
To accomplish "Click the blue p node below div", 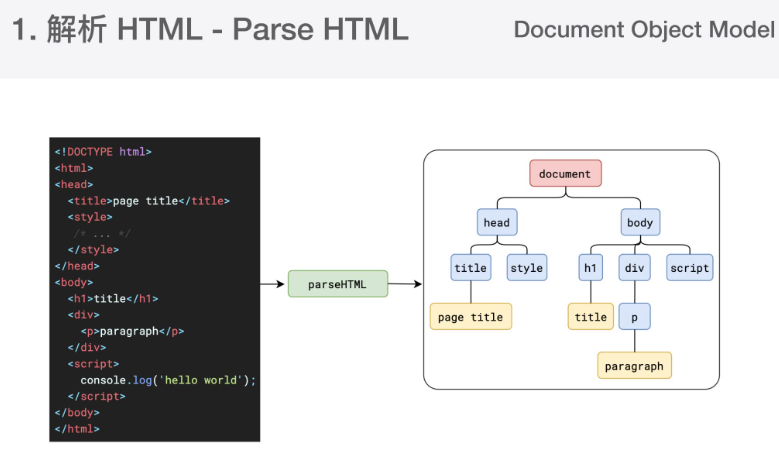I will click(634, 317).
